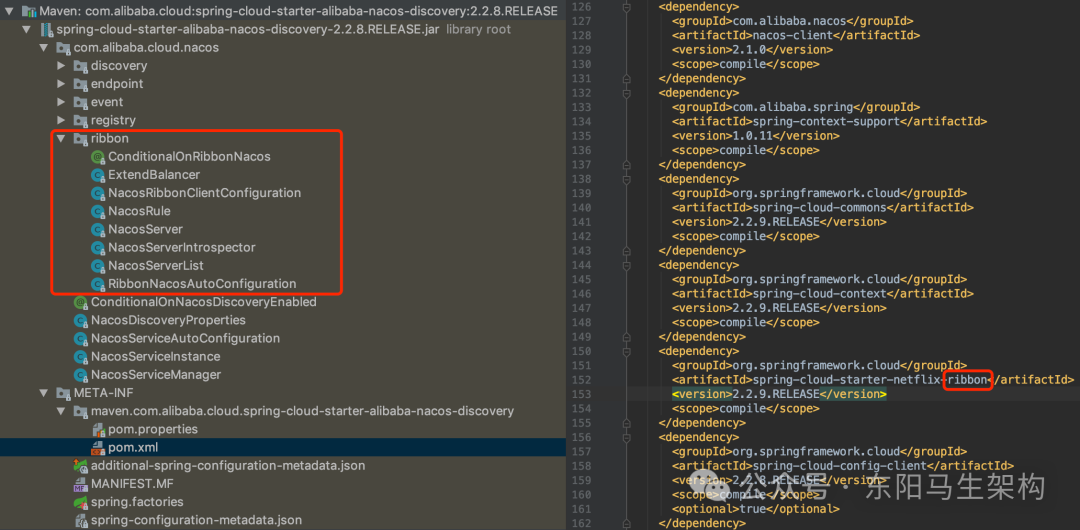Image resolution: width=1080 pixels, height=530 pixels.
Task: Select the NacosServerList class name
Action: pyautogui.click(x=156, y=265)
